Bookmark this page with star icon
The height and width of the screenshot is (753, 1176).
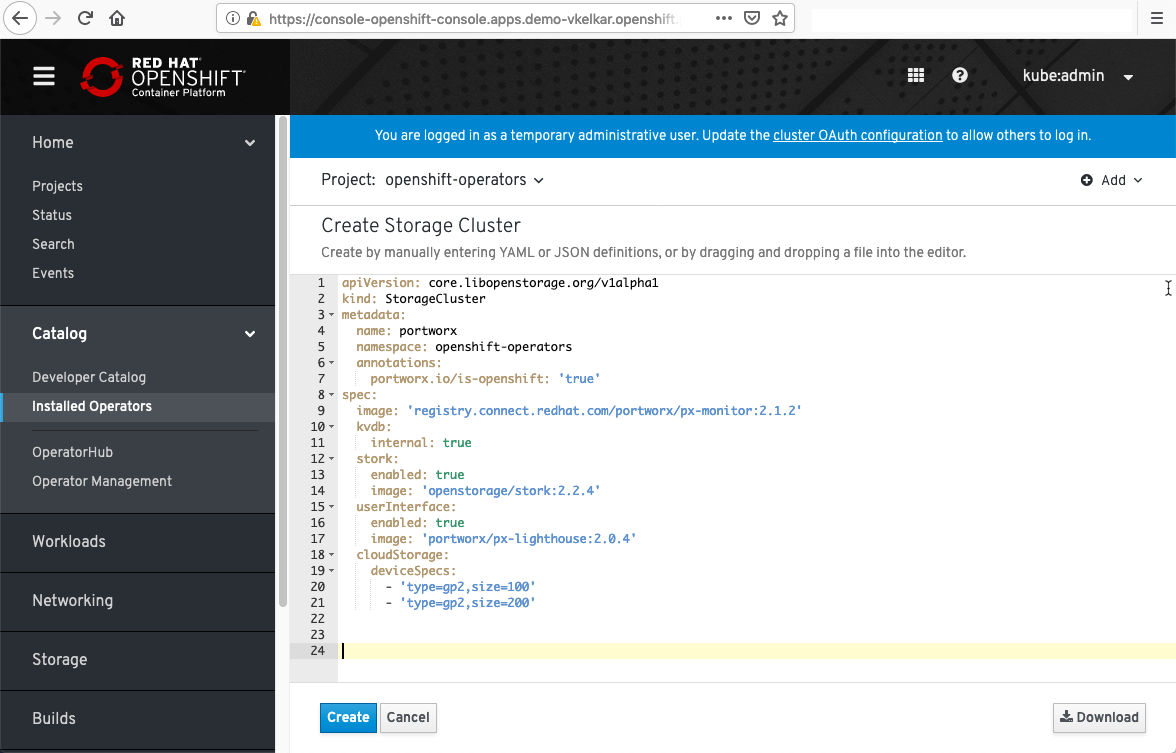pos(780,18)
